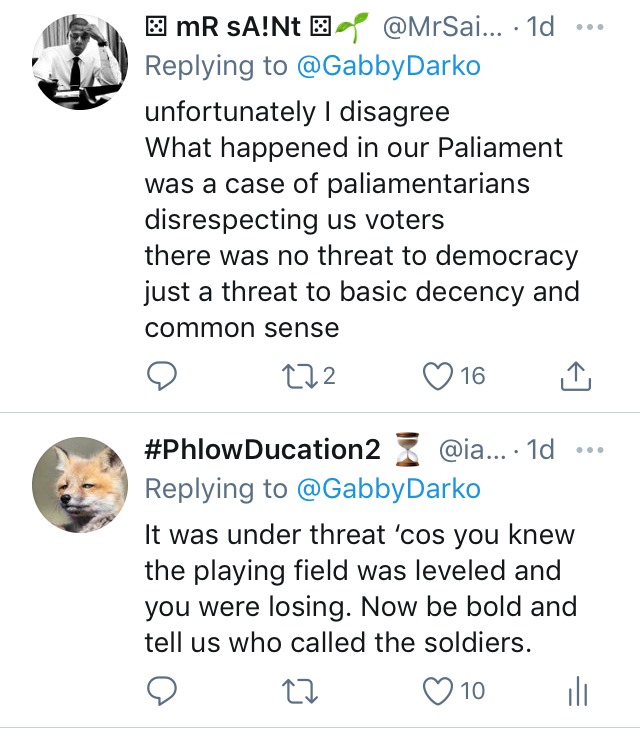The width and height of the screenshot is (640, 742).
Task: Open more options for #PhlowDucation2's tweet
Action: 590,450
